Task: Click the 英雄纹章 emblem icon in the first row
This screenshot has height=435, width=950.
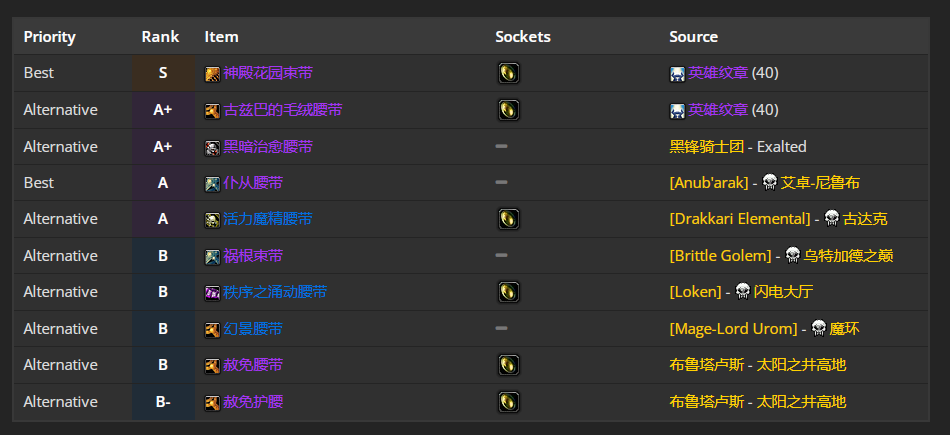Action: (677, 74)
